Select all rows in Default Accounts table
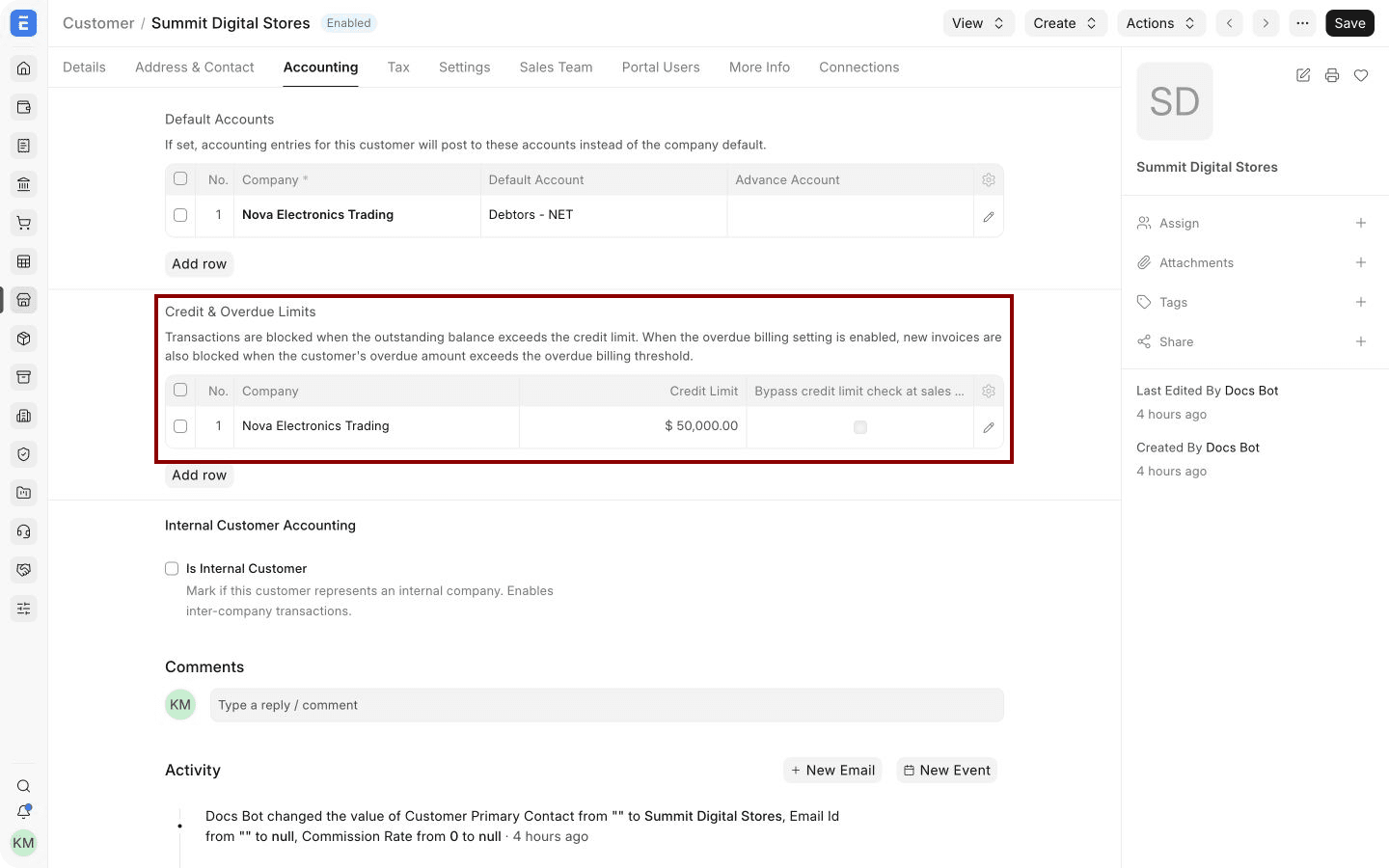Screen dimensions: 1389x868 coord(180,178)
